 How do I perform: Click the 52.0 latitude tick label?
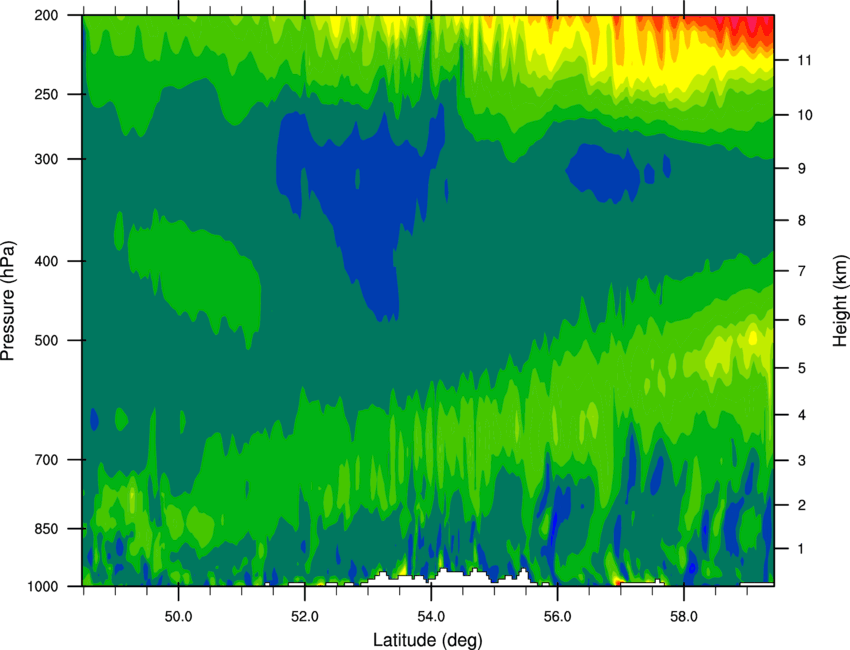[x=305, y=617]
